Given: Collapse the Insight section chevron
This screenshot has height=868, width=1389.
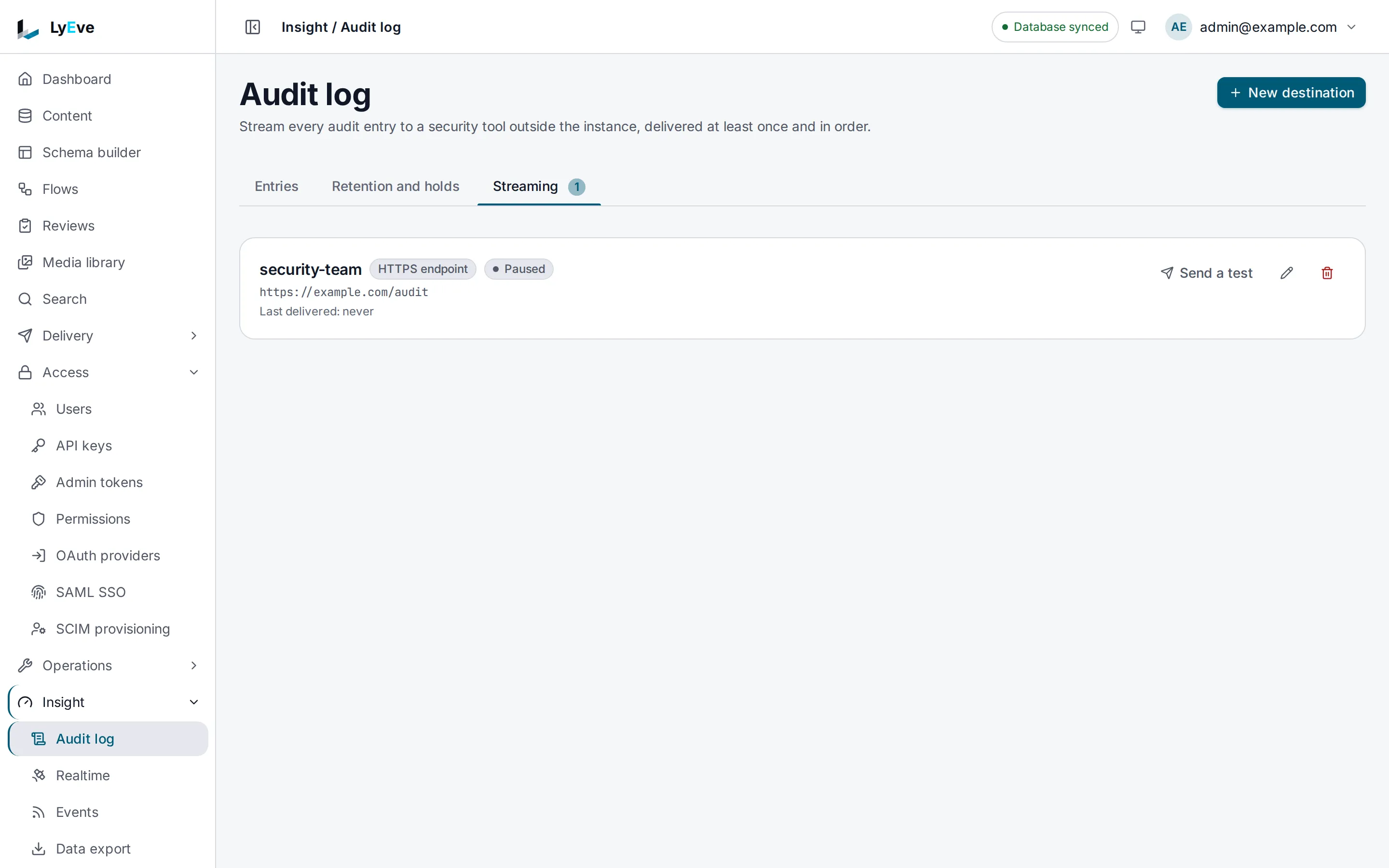Looking at the screenshot, I should pyautogui.click(x=194, y=702).
